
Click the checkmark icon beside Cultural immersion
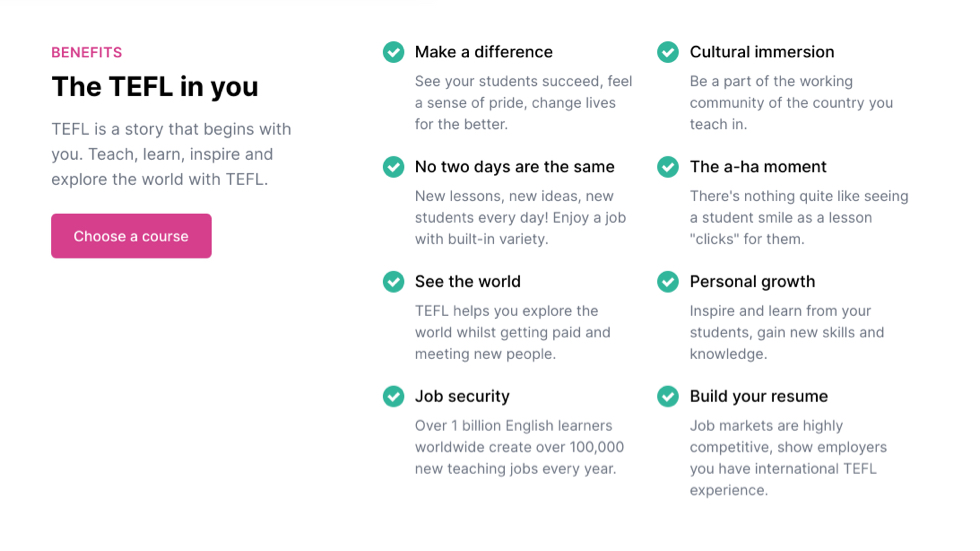(668, 52)
